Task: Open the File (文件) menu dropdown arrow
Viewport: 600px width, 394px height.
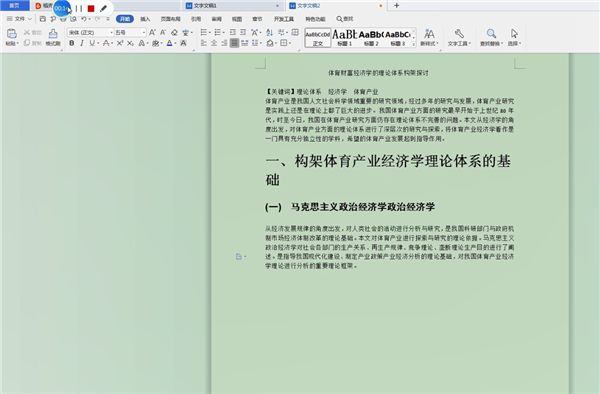Action: point(29,19)
